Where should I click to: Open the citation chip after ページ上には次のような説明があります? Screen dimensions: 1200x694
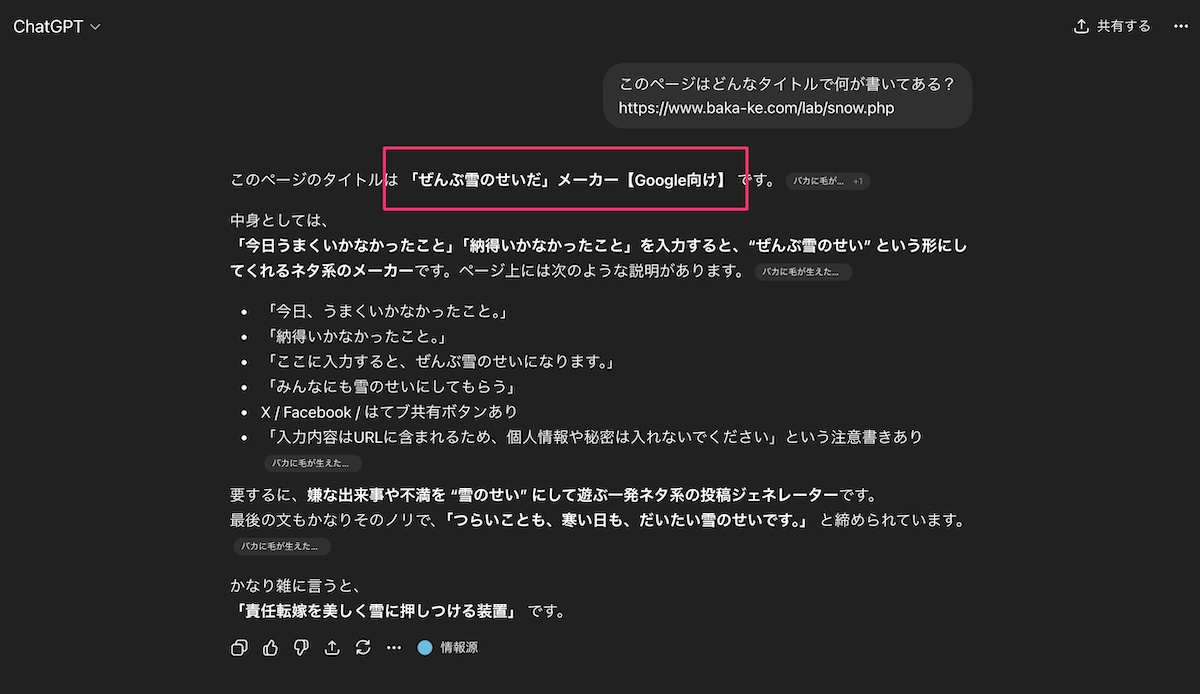click(802, 272)
